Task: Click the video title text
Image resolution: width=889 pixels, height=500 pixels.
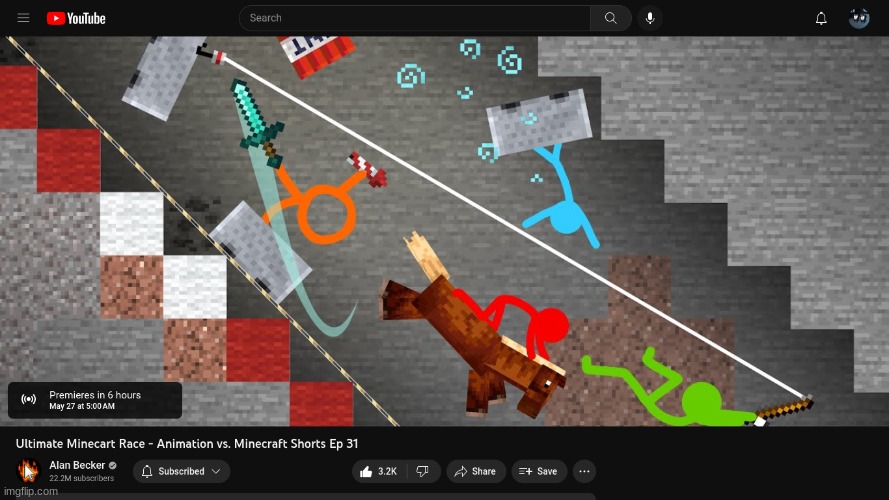Action: pyautogui.click(x=187, y=443)
